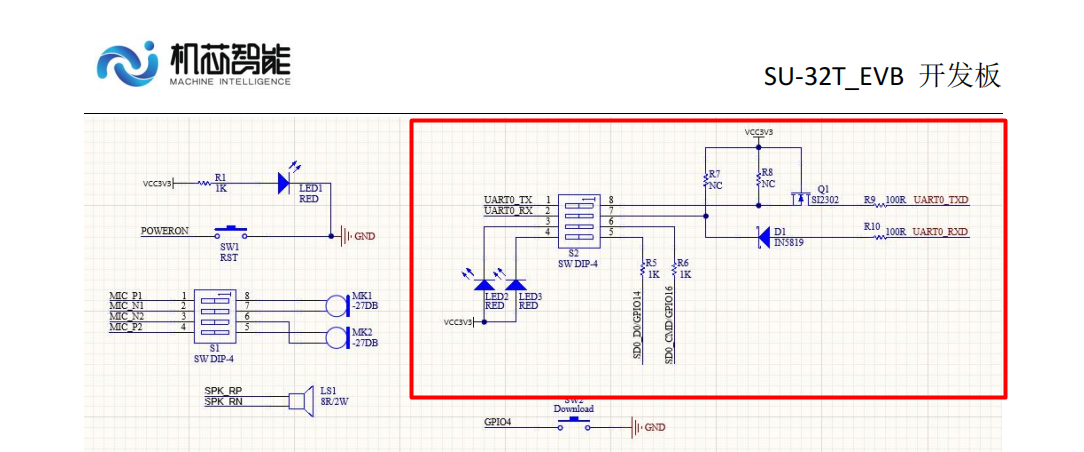
Task: Select the UART0_RXD net label
Action: tap(940, 231)
